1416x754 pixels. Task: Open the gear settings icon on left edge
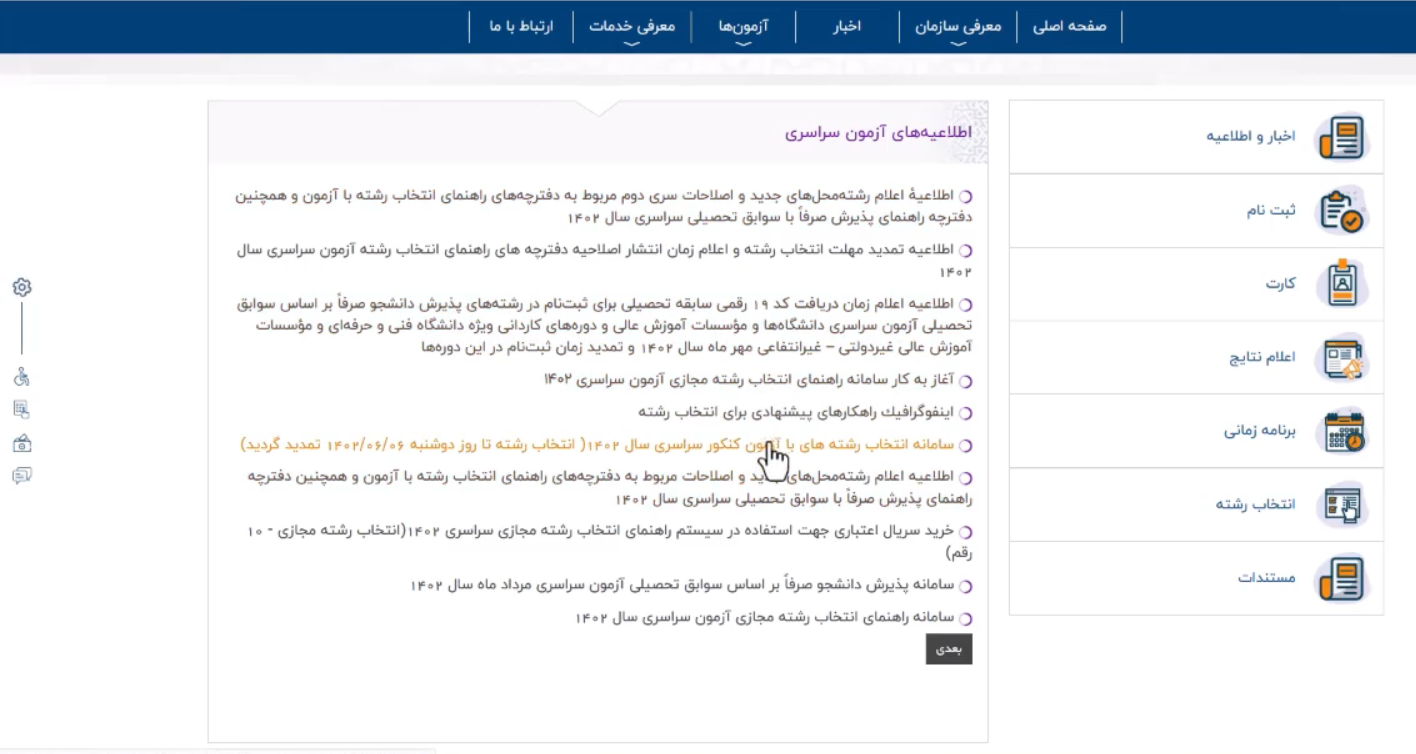pos(22,287)
